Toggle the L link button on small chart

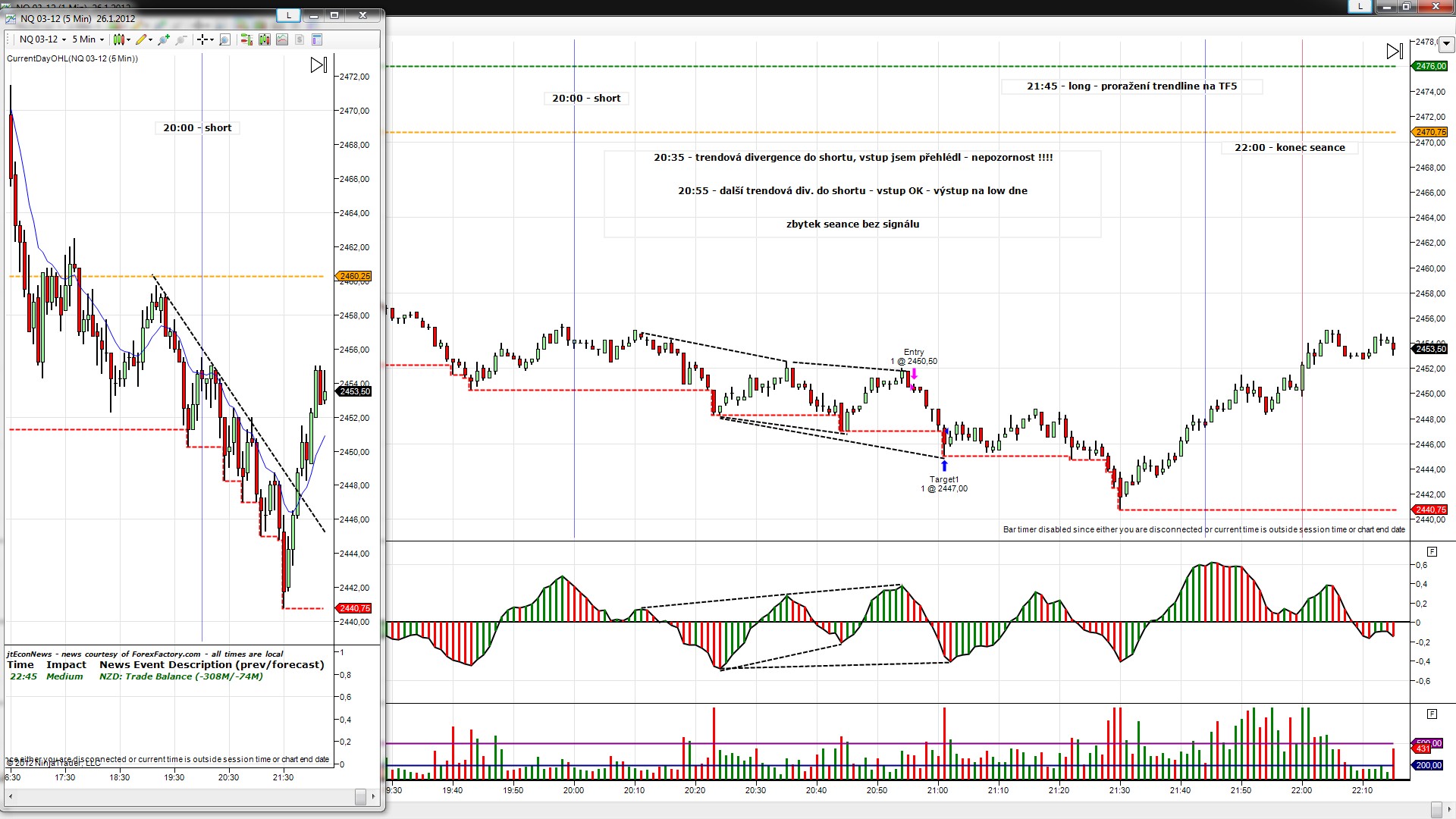(x=288, y=15)
